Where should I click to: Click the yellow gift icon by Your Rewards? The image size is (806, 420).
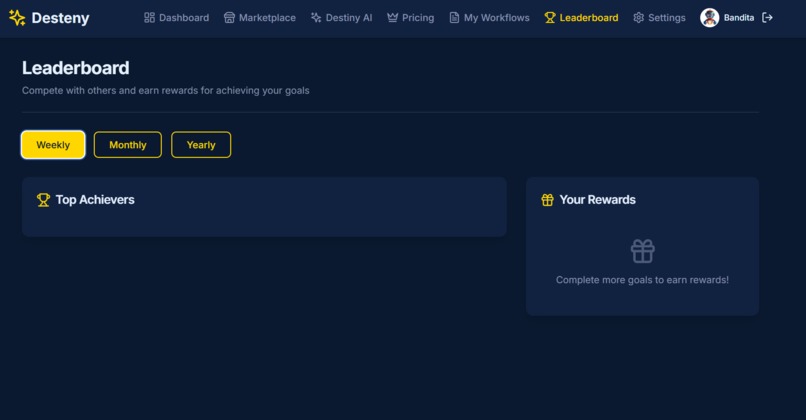tap(547, 200)
